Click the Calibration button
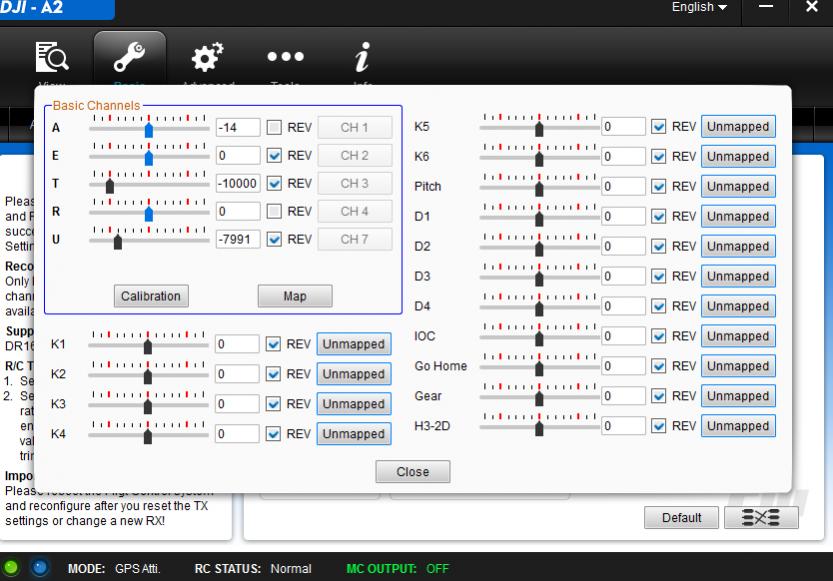833x581 pixels. (151, 296)
